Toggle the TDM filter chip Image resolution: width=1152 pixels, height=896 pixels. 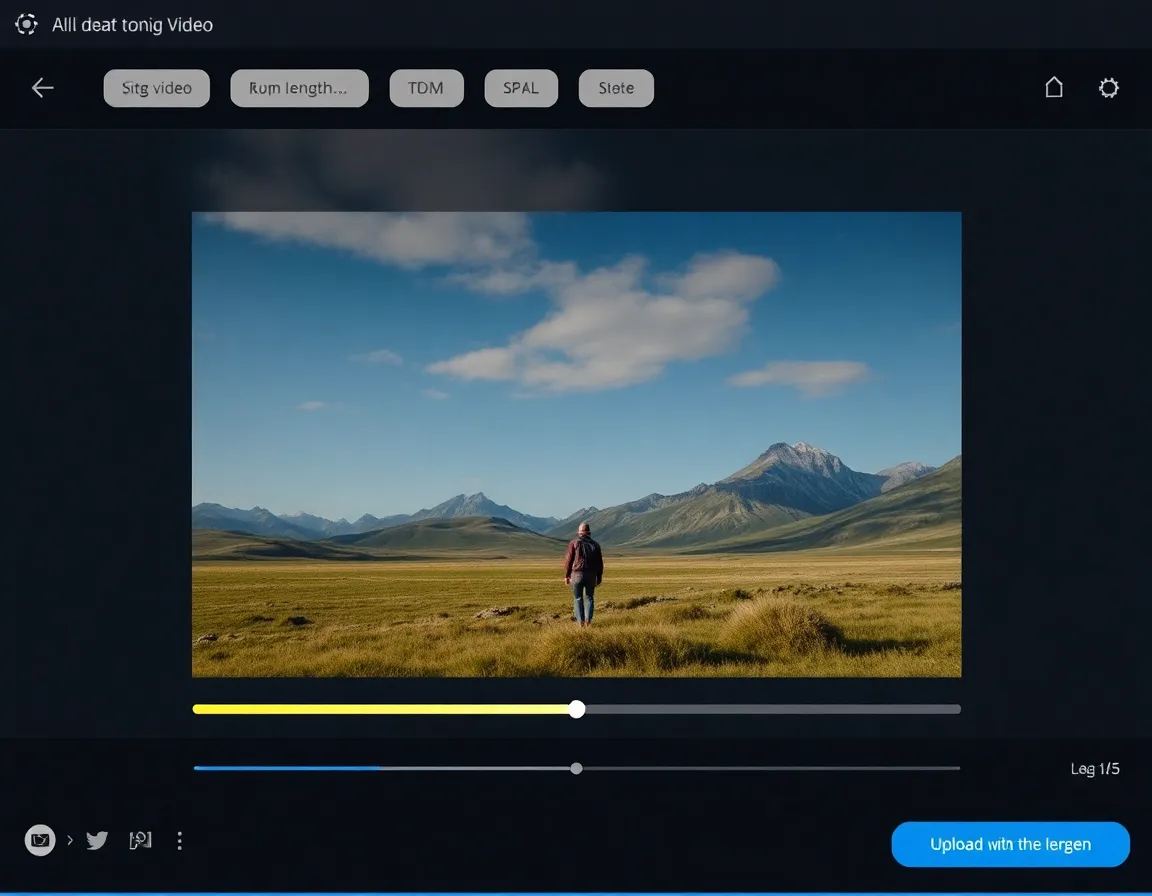pos(426,88)
